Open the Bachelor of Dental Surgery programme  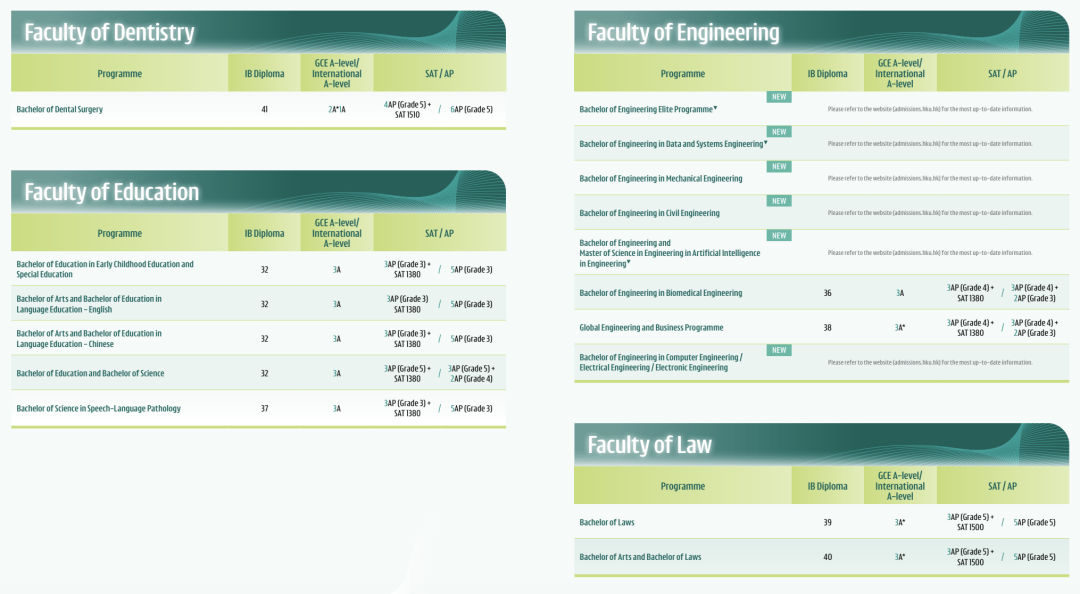(60, 109)
